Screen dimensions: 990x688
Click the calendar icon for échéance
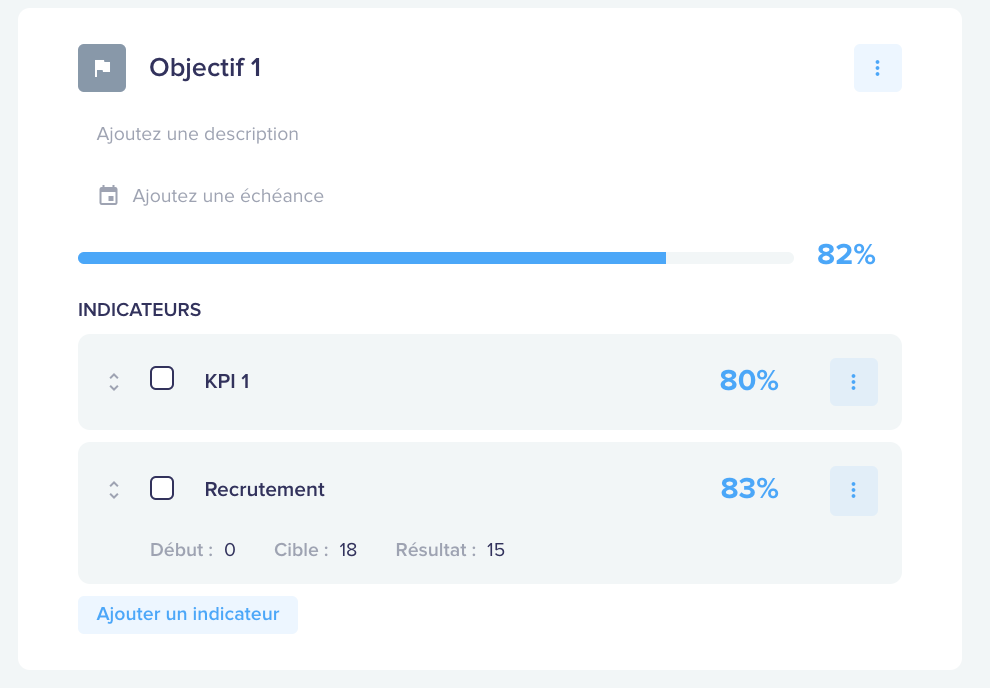[109, 196]
